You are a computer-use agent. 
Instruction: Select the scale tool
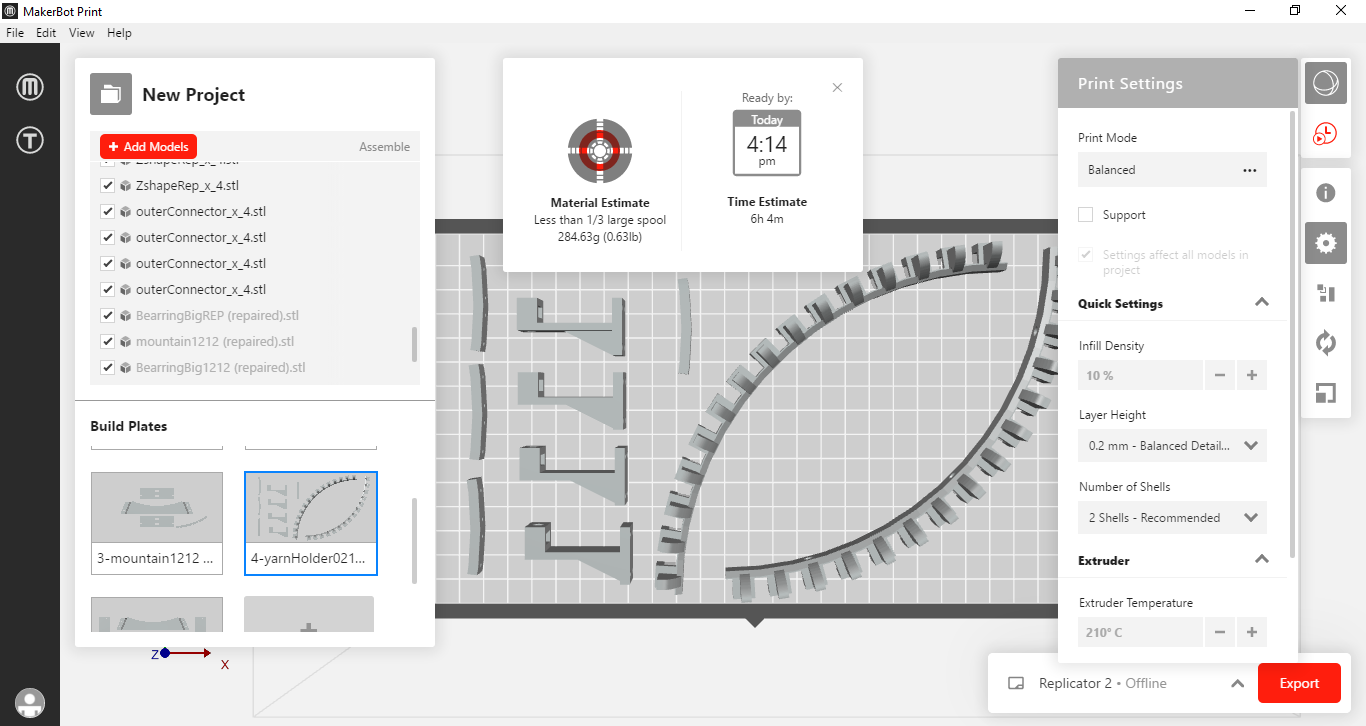click(x=1326, y=393)
